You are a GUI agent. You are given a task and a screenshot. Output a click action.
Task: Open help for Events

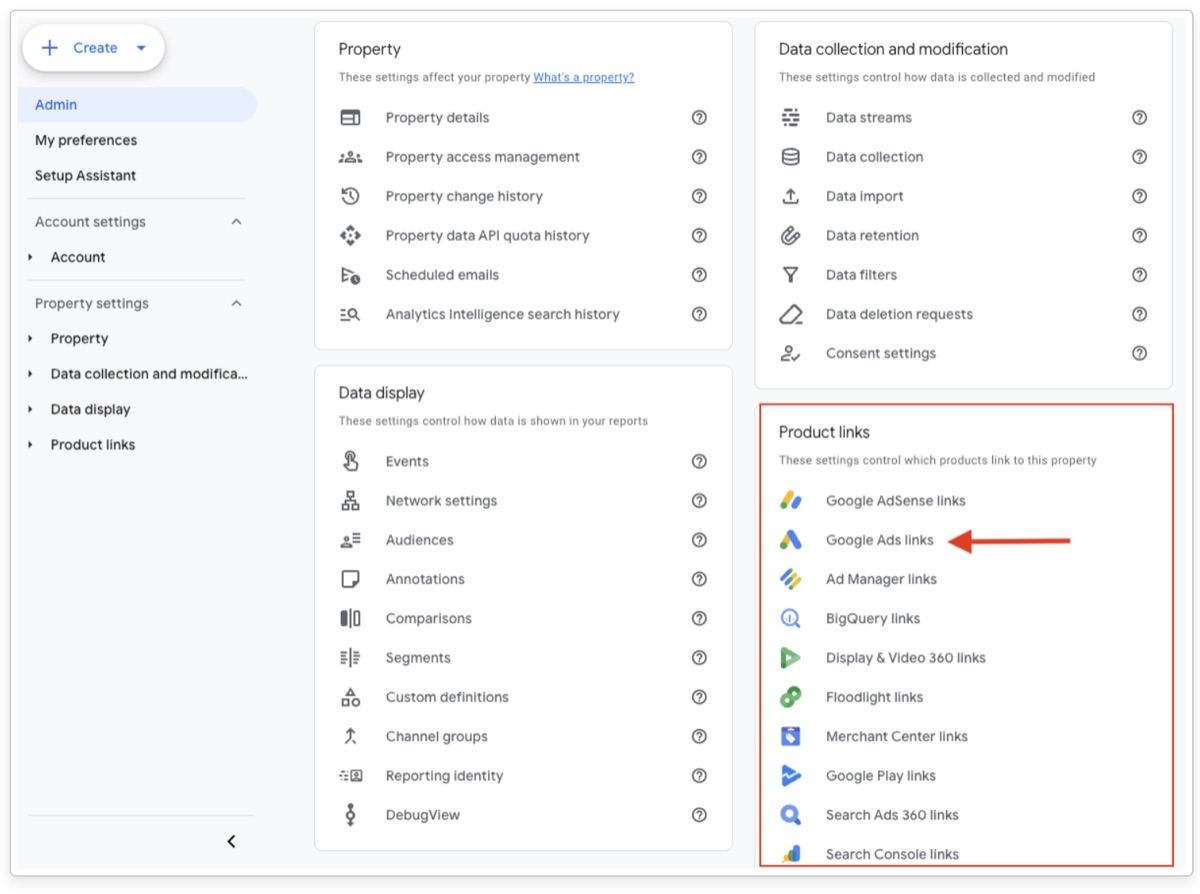pos(699,461)
